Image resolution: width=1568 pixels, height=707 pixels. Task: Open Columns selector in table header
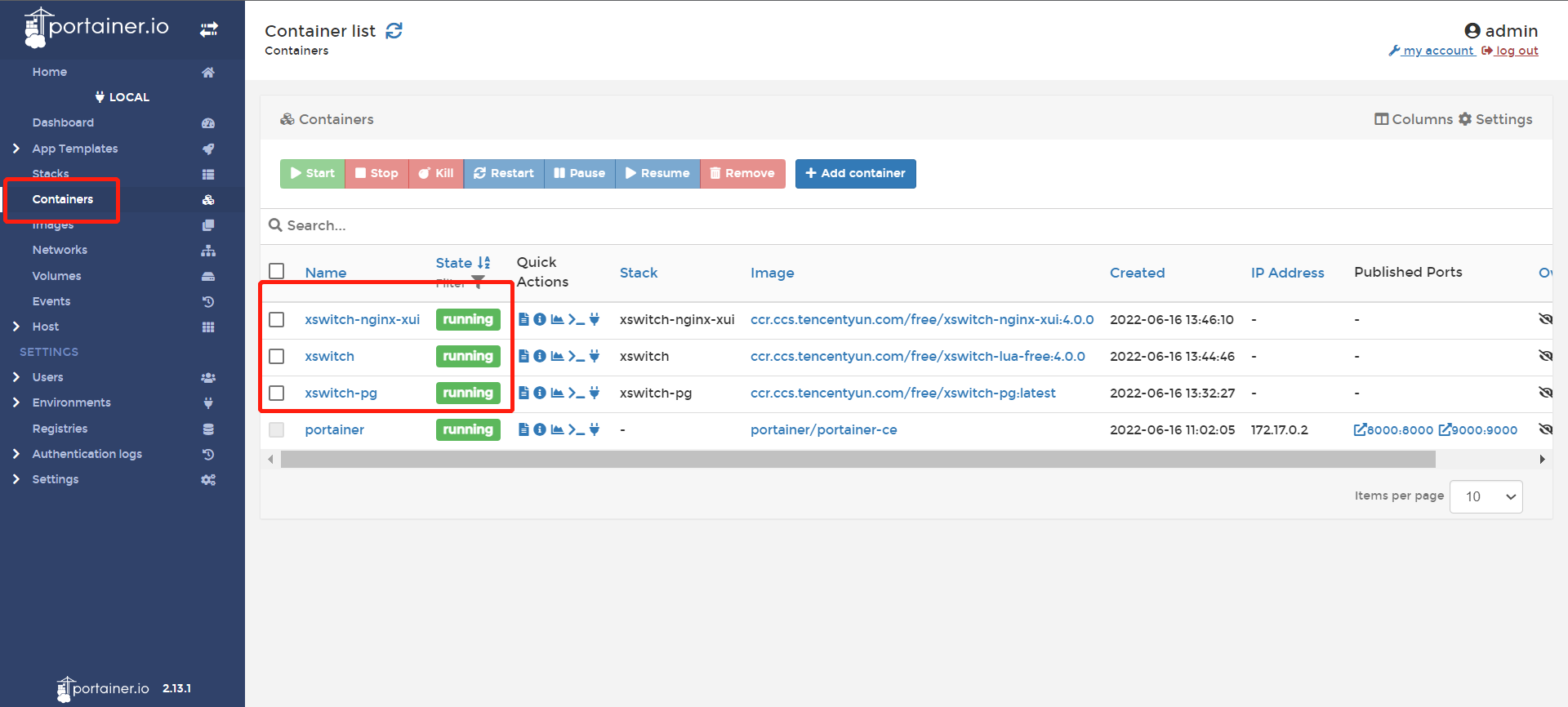coord(1414,119)
